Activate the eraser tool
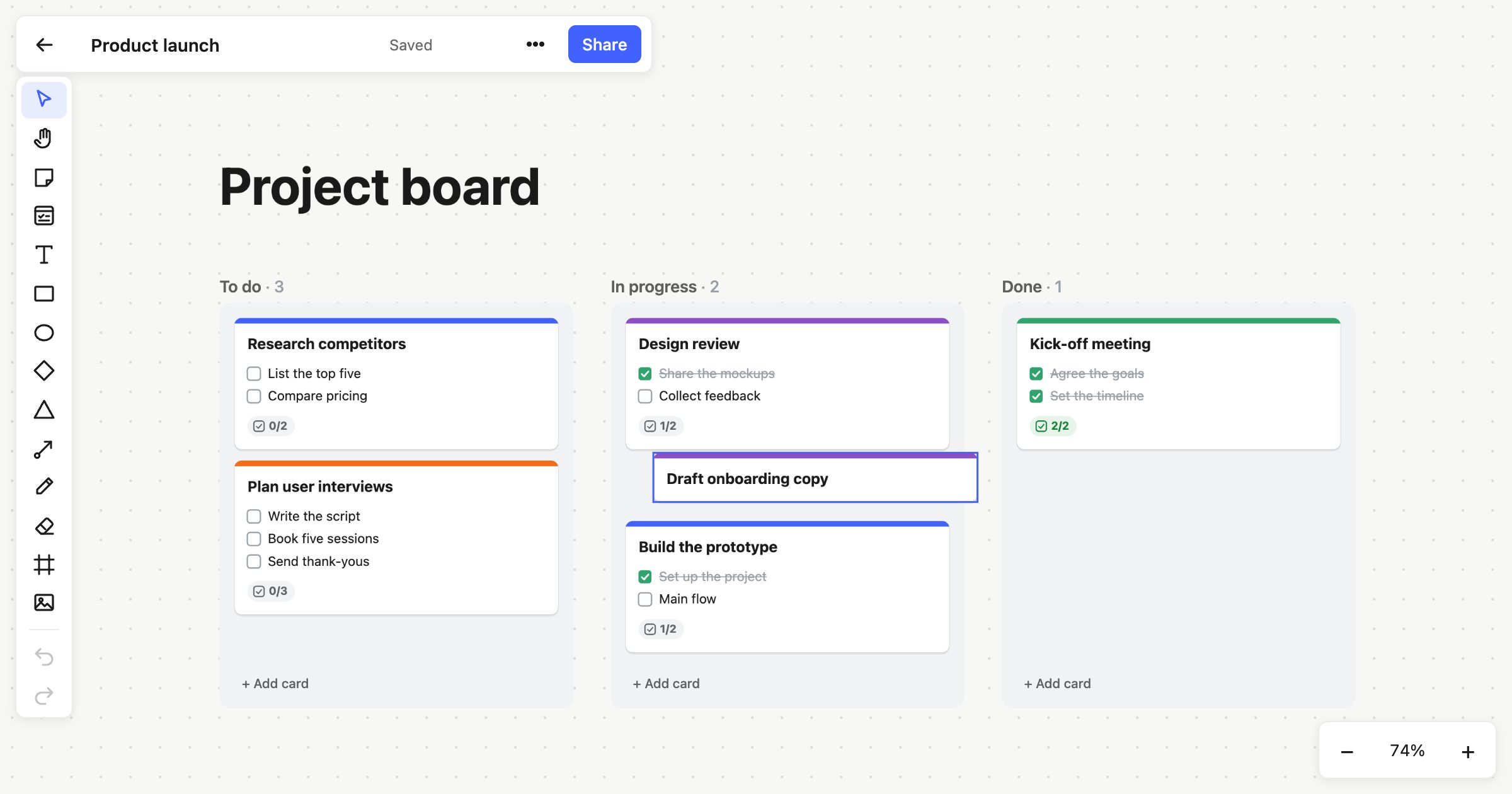Viewport: 1512px width, 794px height. pyautogui.click(x=44, y=526)
